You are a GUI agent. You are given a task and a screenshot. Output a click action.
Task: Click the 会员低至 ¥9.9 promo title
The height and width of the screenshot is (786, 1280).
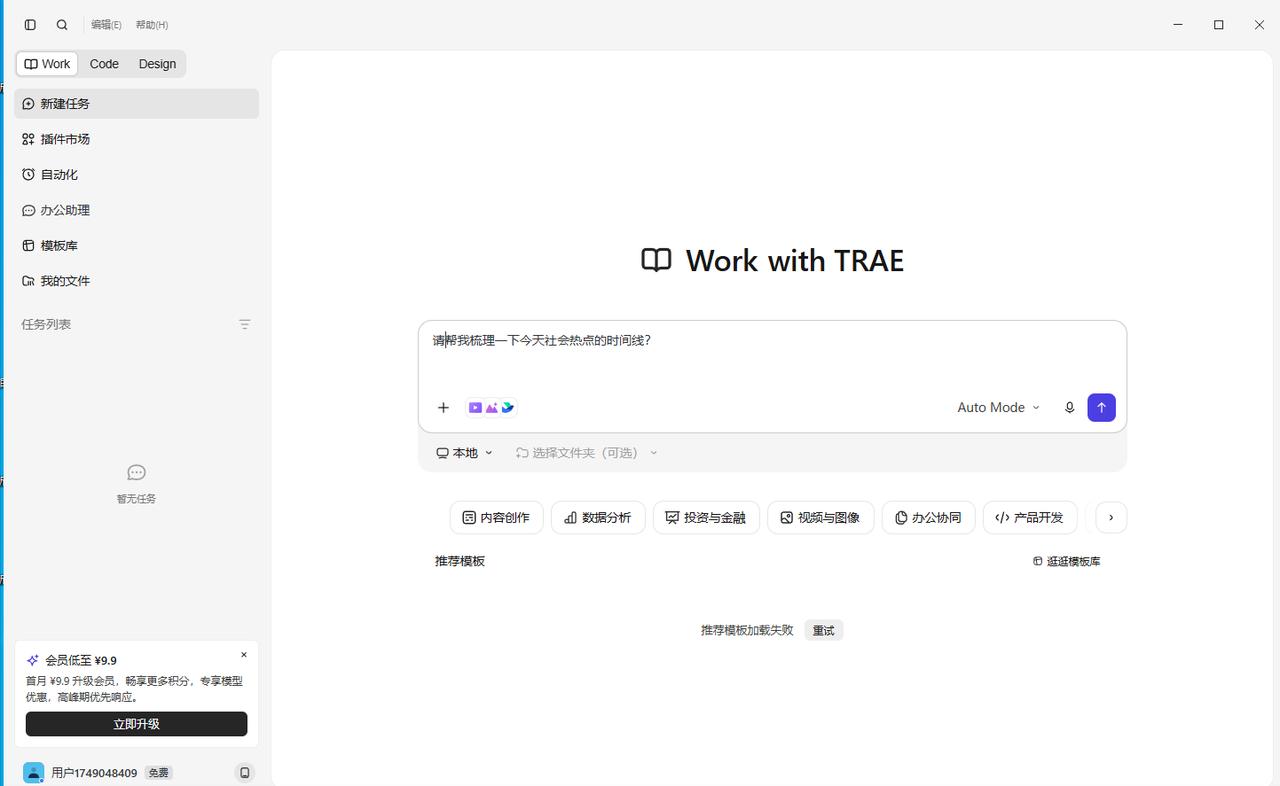(x=81, y=661)
